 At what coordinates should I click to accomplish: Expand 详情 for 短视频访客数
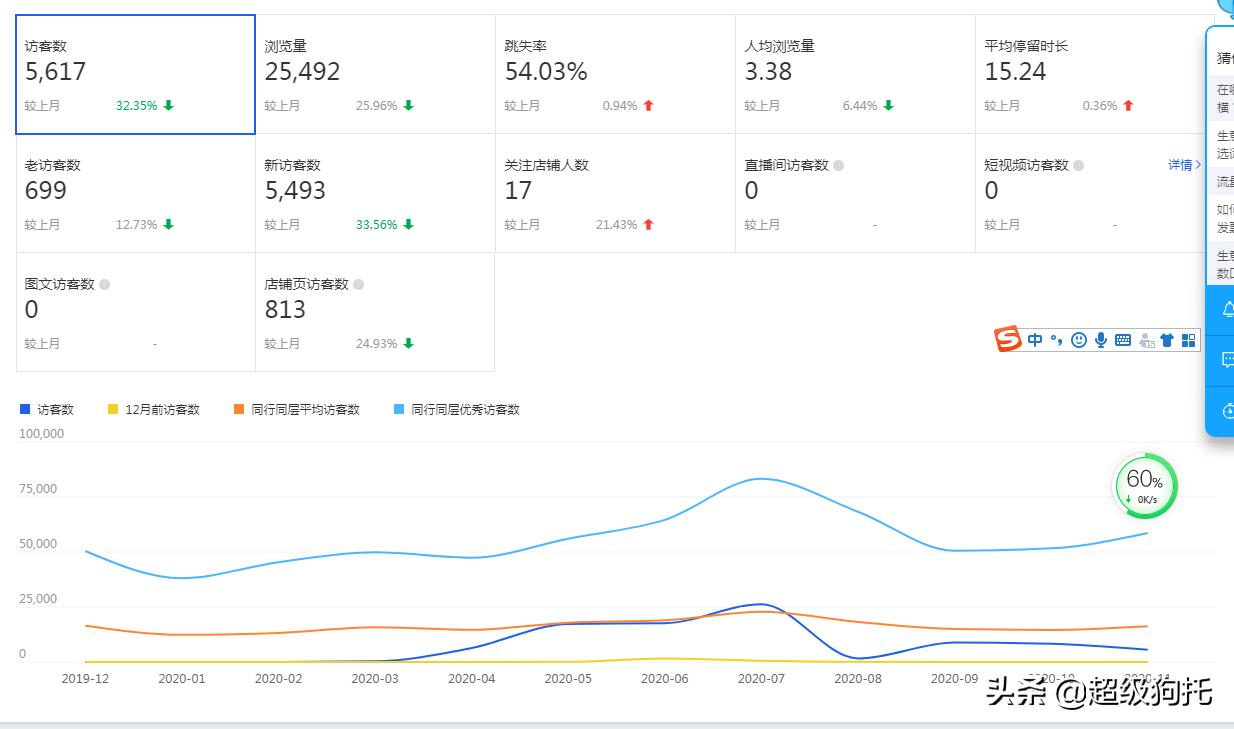click(x=1182, y=164)
